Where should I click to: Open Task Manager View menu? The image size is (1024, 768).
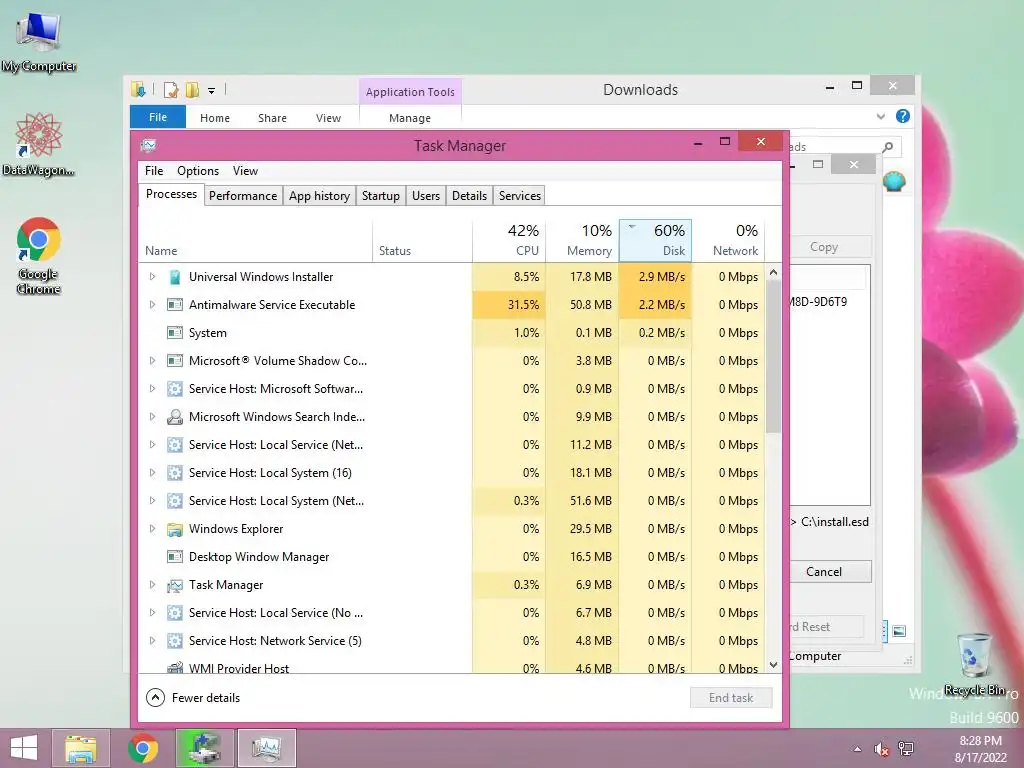[x=246, y=171]
